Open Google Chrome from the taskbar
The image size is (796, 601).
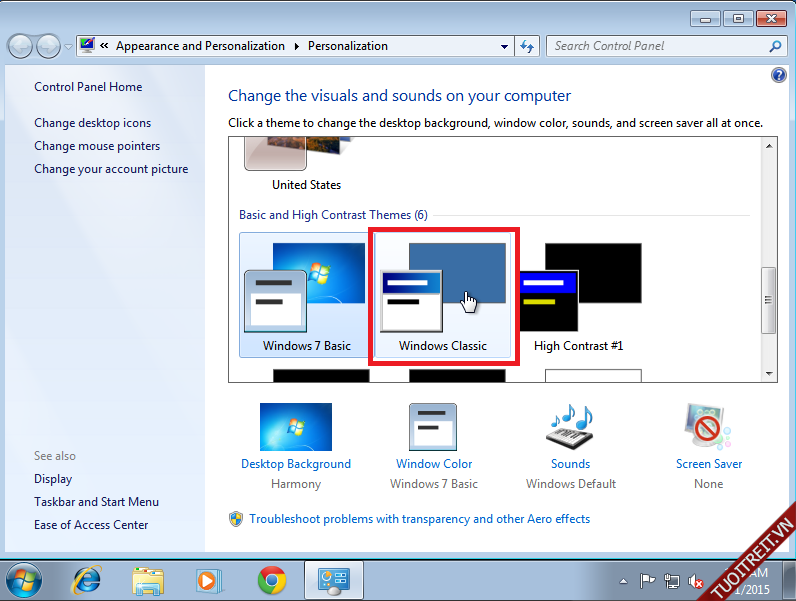(271, 580)
